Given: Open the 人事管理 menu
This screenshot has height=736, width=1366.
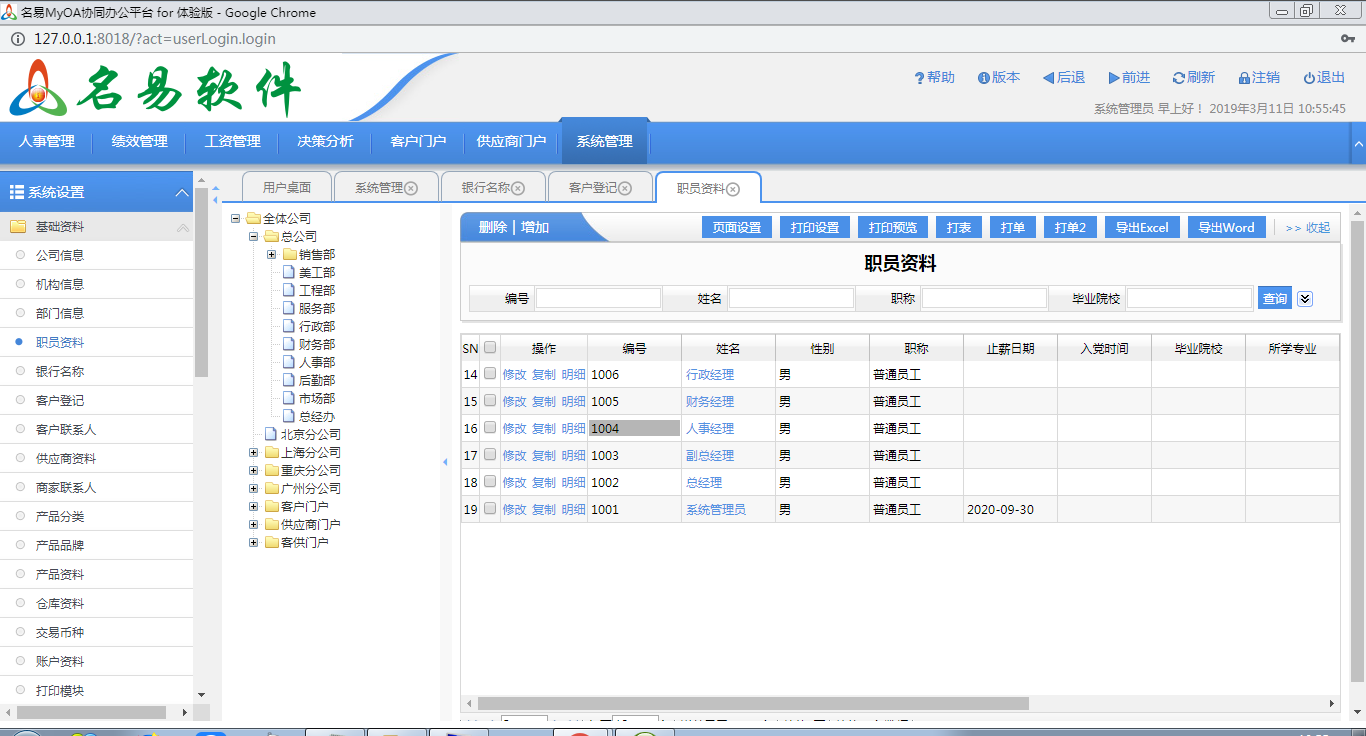Looking at the screenshot, I should tap(46, 142).
